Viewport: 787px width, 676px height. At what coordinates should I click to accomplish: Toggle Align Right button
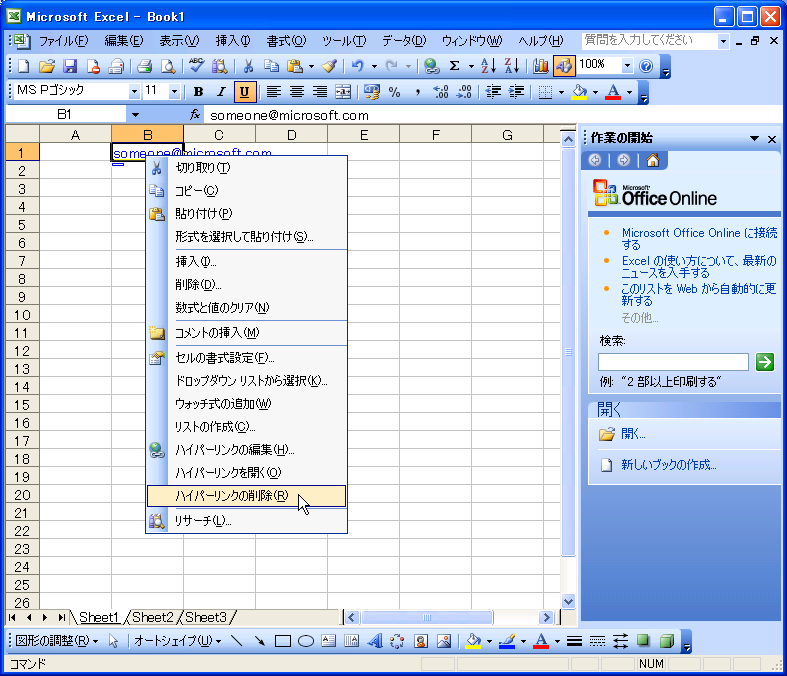click(x=320, y=92)
